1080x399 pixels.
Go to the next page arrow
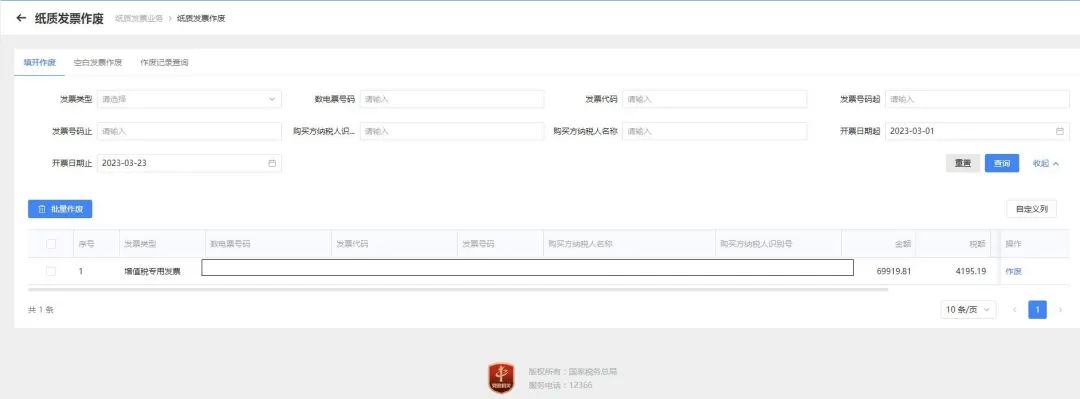pyautogui.click(x=1060, y=310)
